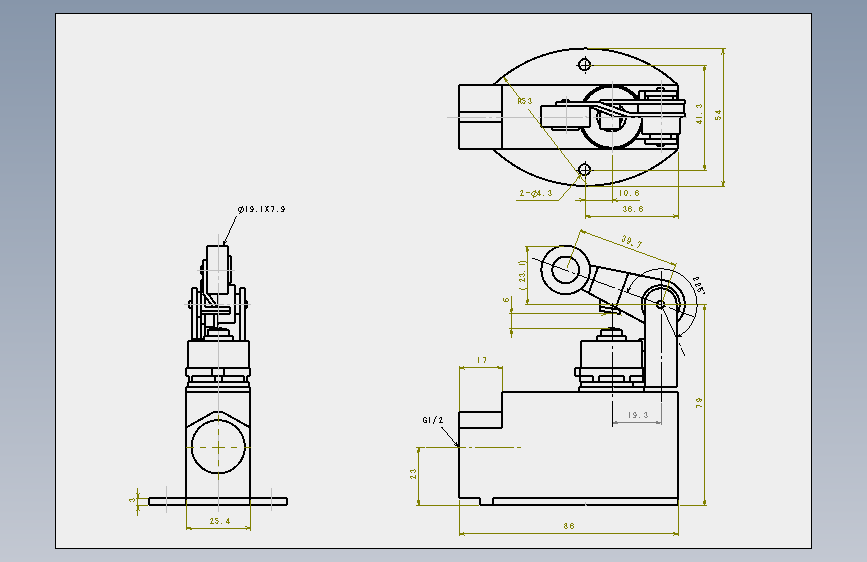Click the (23.1) reference dimension
The width and height of the screenshot is (867, 562).
(x=523, y=275)
